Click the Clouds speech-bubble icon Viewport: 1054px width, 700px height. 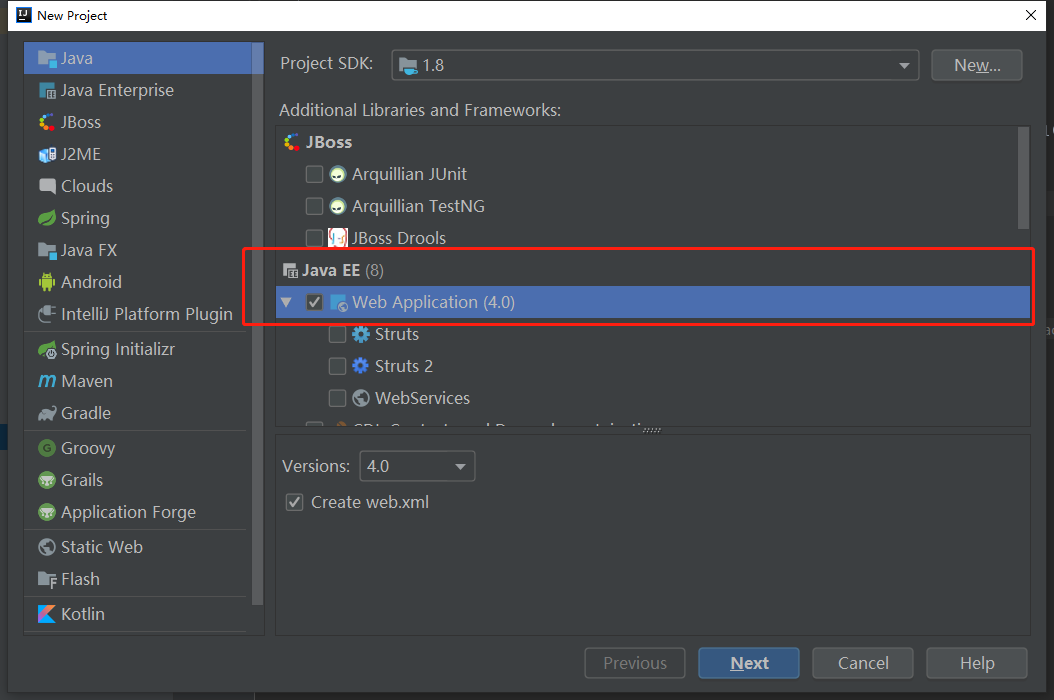coord(47,186)
